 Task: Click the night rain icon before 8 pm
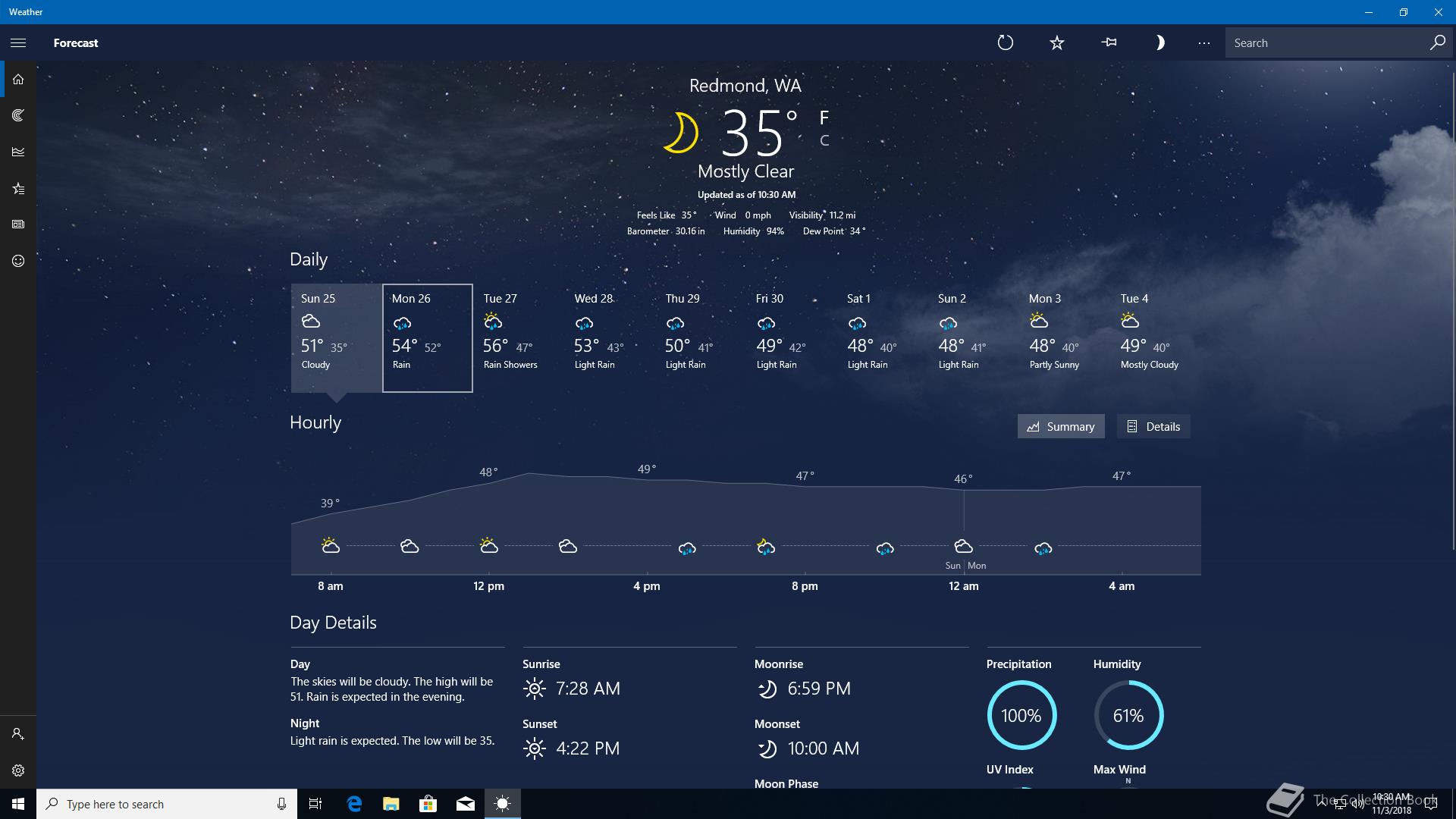(766, 547)
